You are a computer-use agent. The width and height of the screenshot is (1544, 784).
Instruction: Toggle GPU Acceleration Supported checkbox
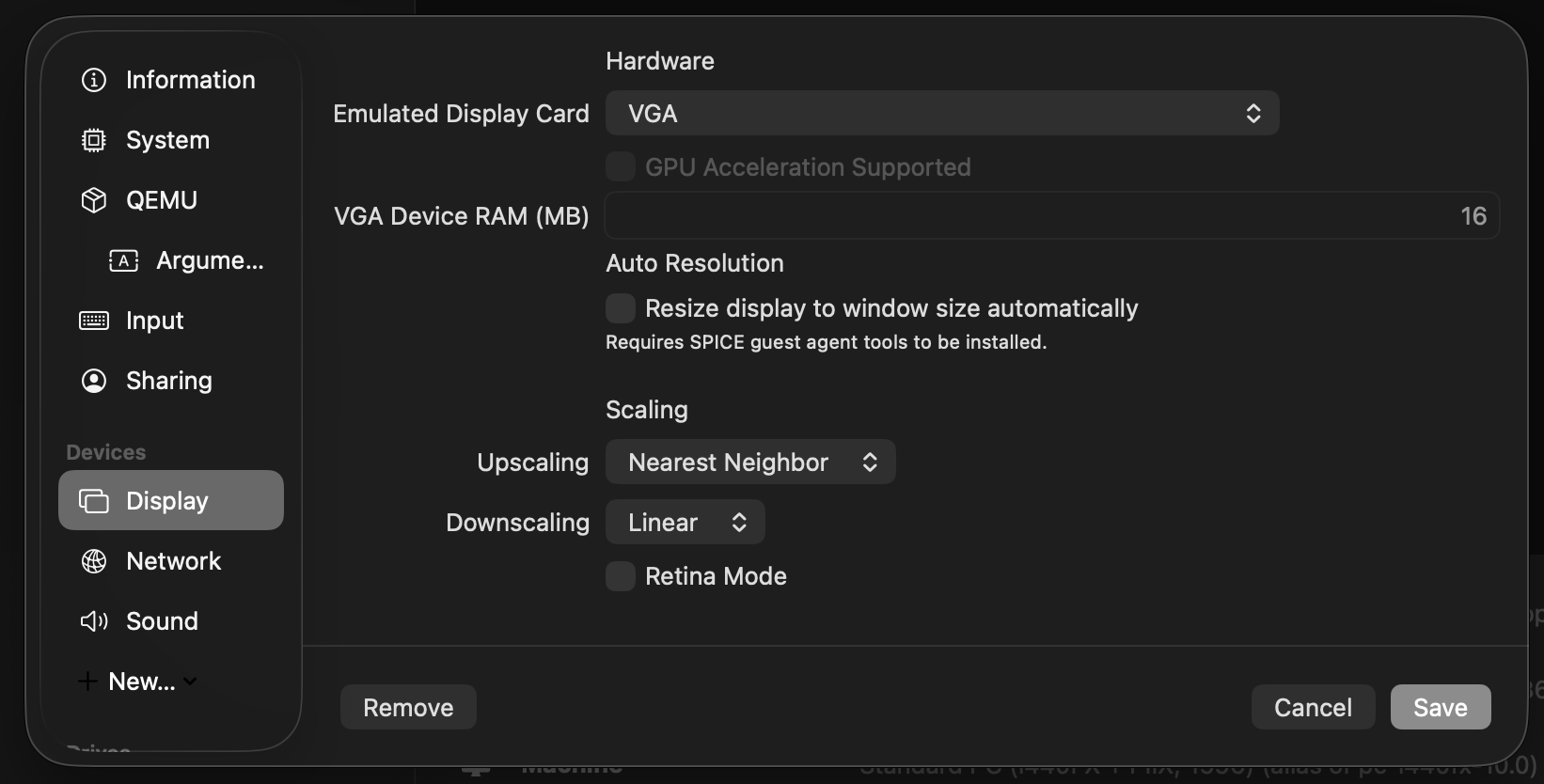pyautogui.click(x=621, y=166)
